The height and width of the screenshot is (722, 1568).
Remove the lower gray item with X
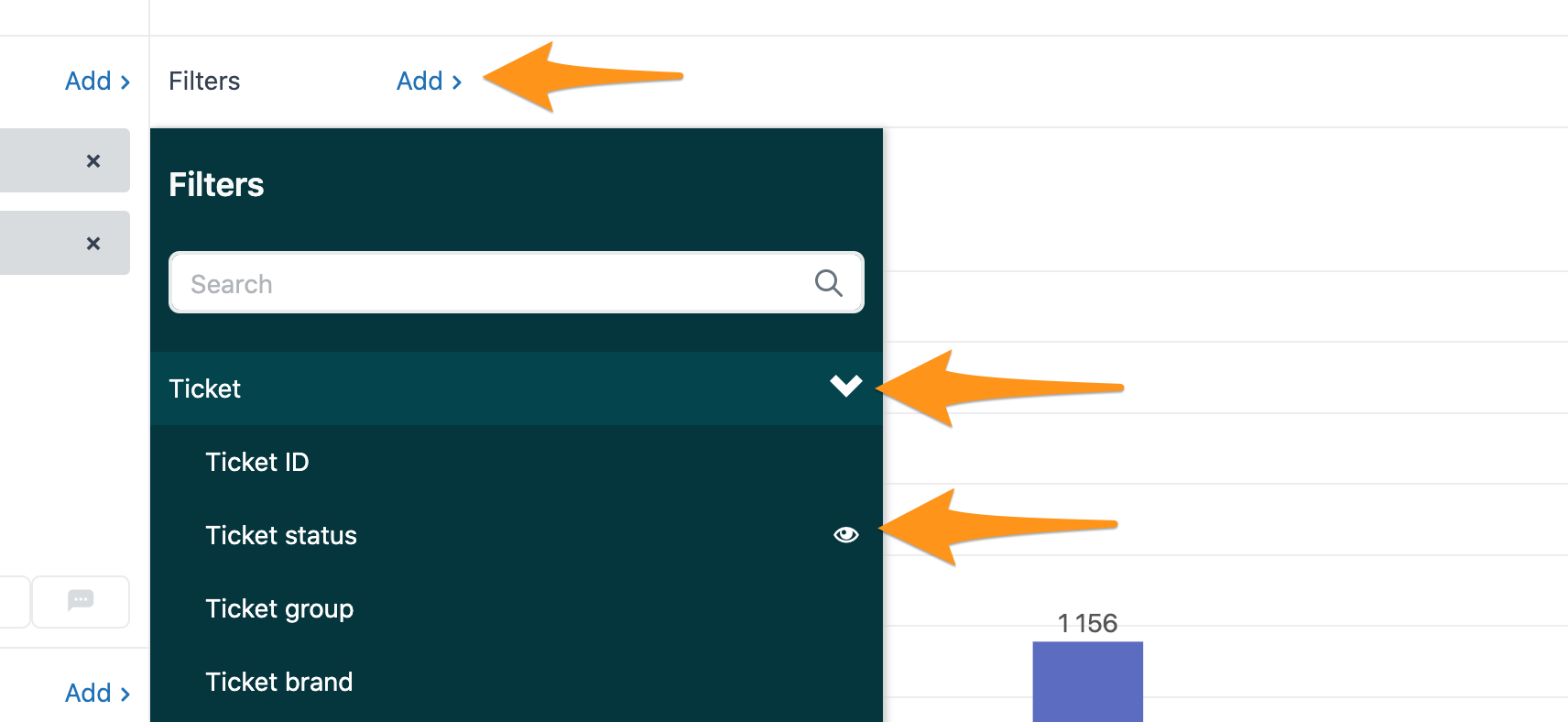(x=93, y=244)
